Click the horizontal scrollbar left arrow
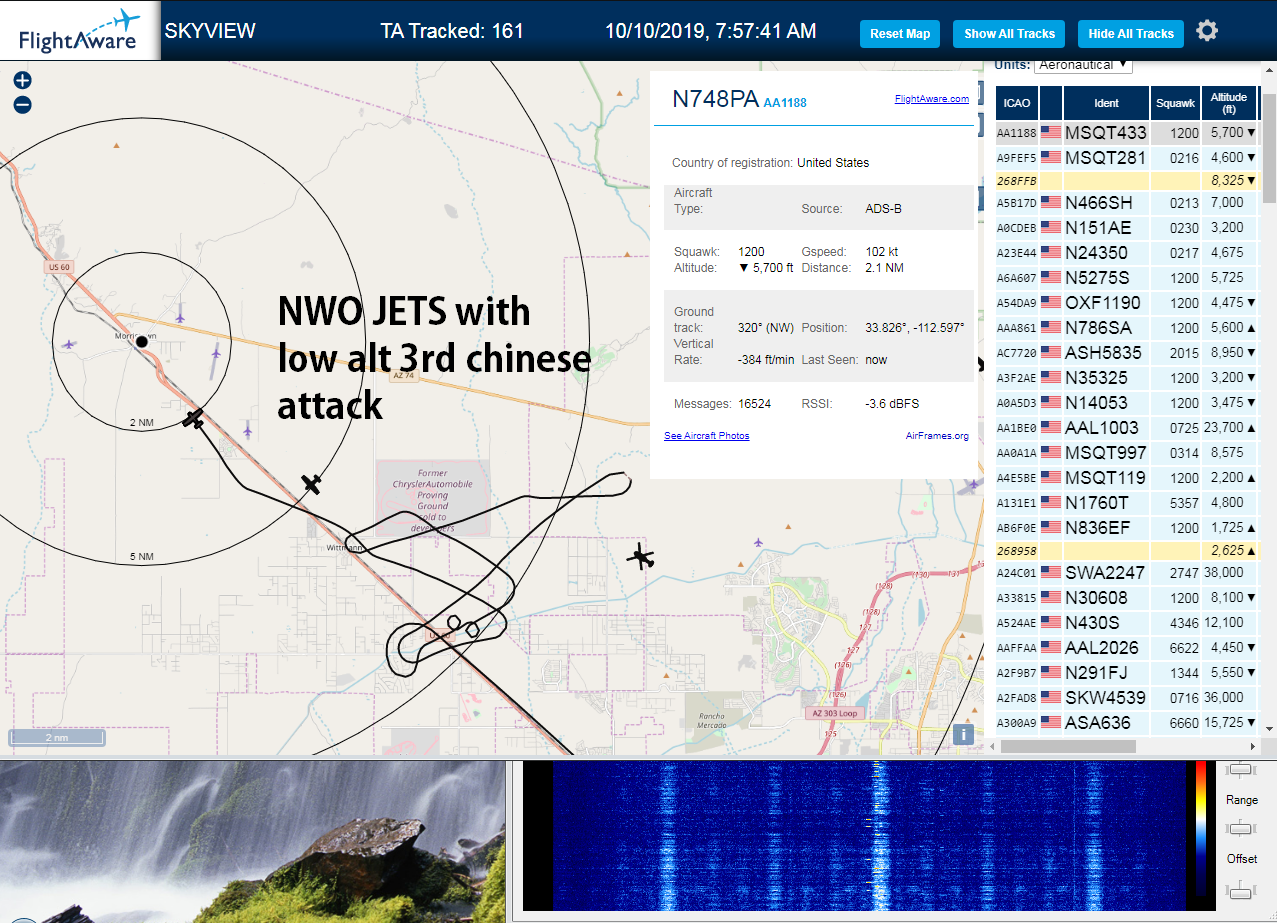This screenshot has width=1277, height=923. pyautogui.click(x=994, y=746)
